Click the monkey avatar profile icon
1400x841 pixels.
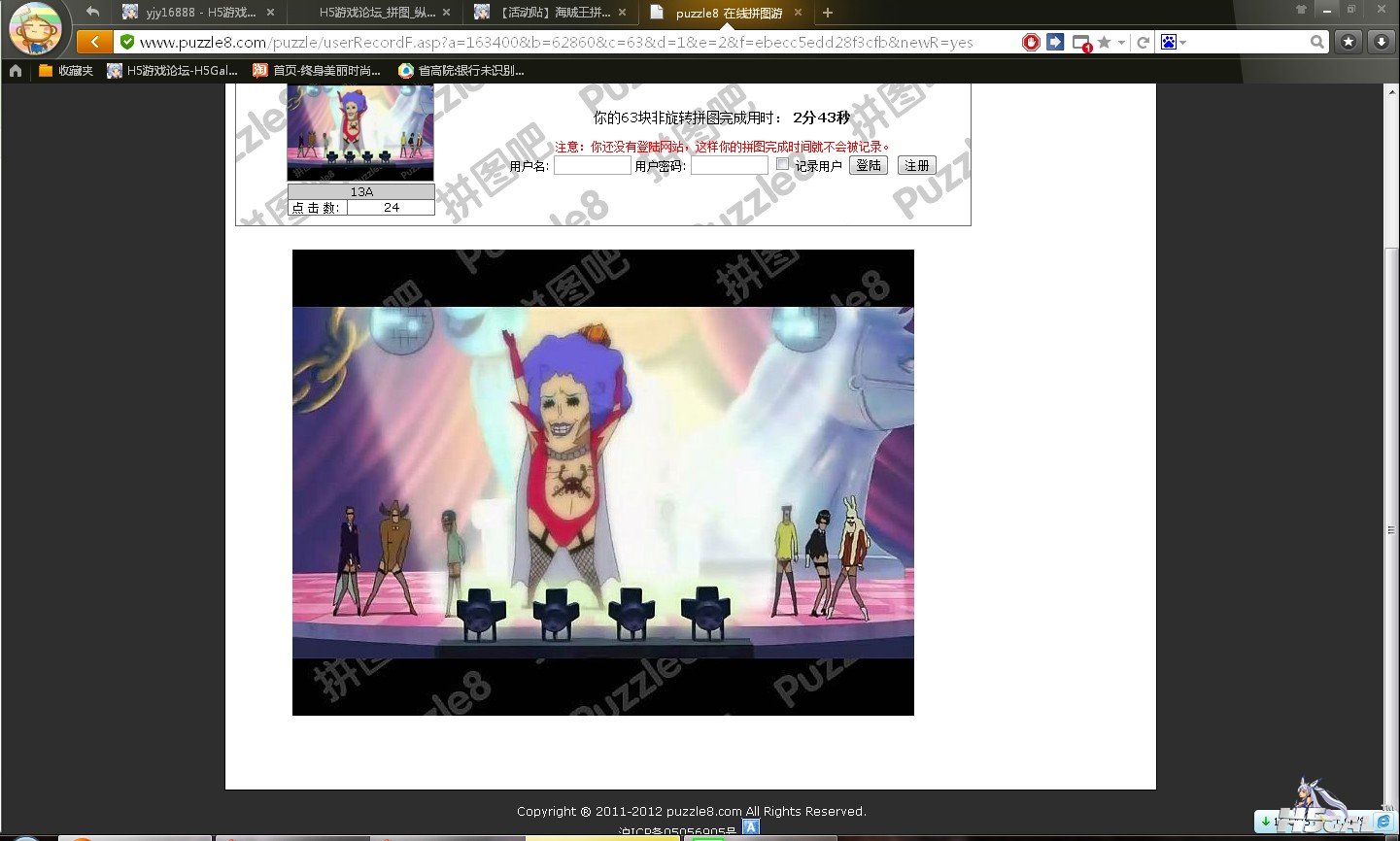point(35,28)
